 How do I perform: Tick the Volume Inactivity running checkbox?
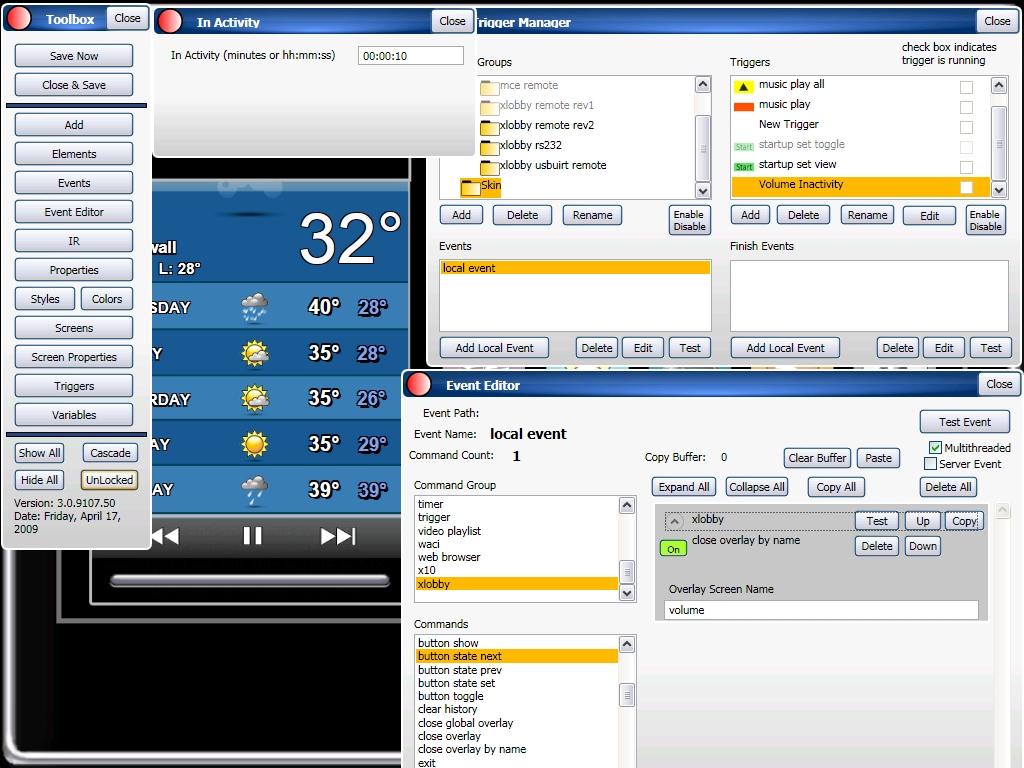coord(967,187)
